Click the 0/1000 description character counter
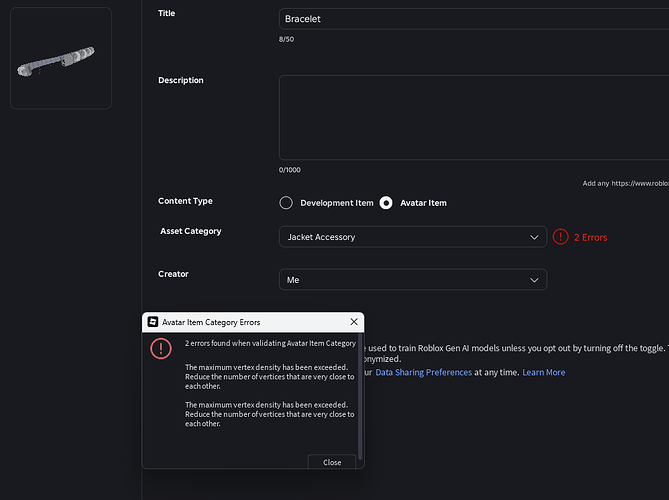The width and height of the screenshot is (669, 500). (x=290, y=170)
